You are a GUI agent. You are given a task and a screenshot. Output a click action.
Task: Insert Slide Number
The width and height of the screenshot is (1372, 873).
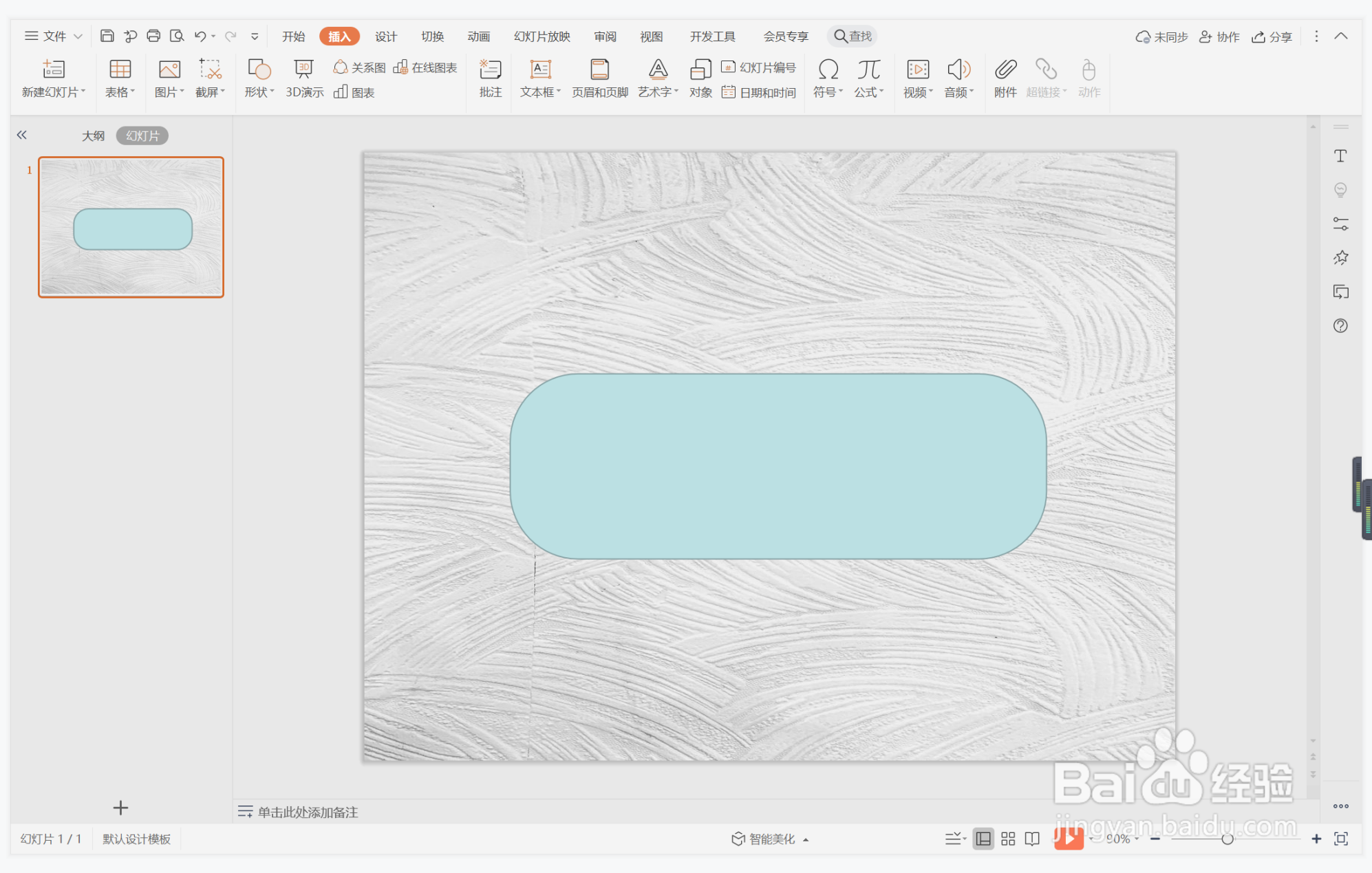click(x=758, y=67)
